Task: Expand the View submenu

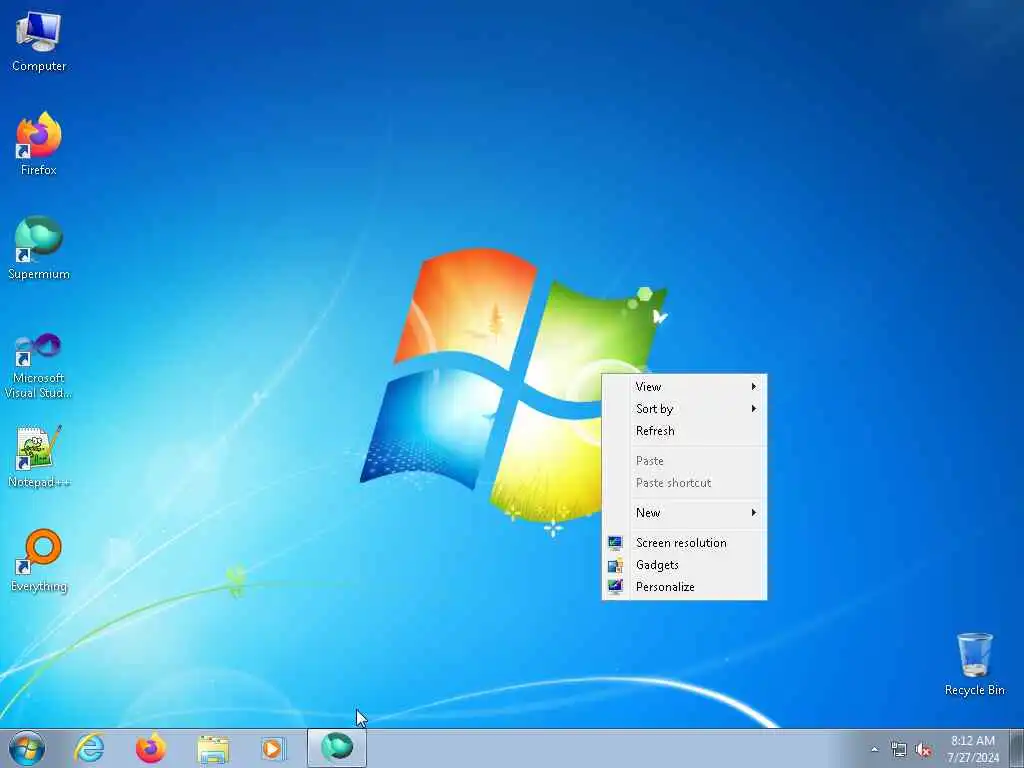Action: (684, 387)
